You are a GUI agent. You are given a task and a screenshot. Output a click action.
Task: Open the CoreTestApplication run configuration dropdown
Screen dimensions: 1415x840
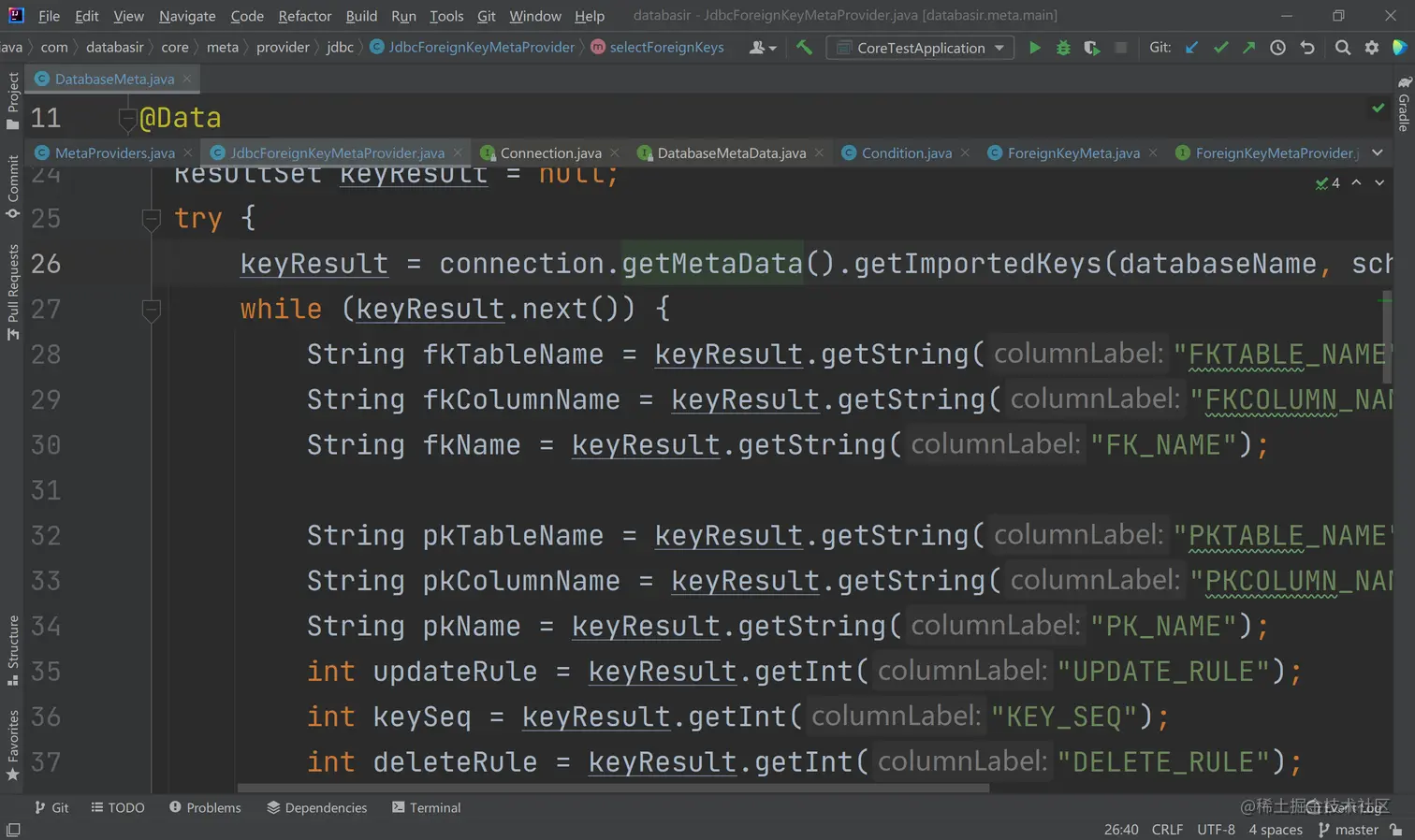pos(921,48)
